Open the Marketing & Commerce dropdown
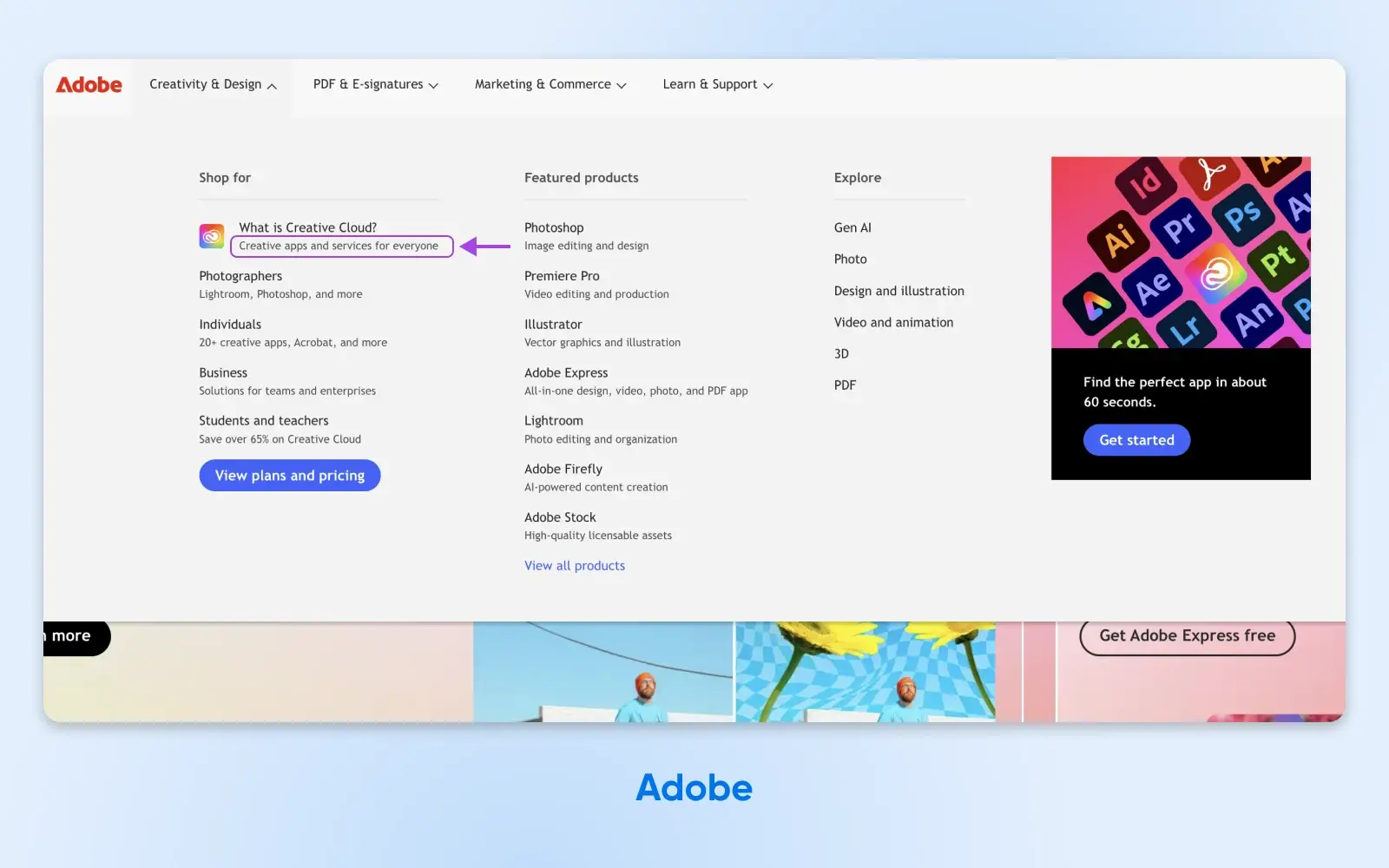1389x868 pixels. click(x=550, y=85)
